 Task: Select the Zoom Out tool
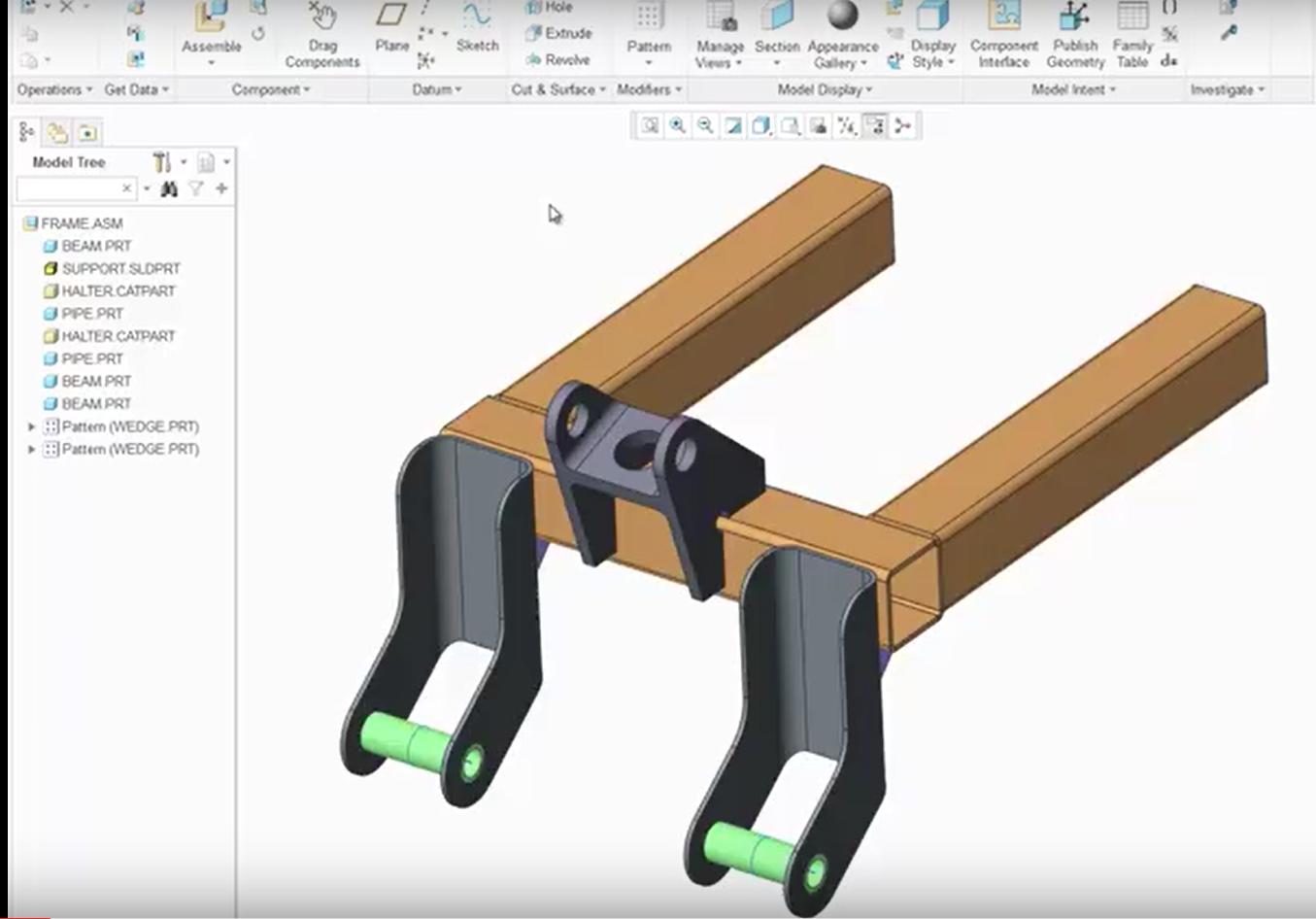coord(705,125)
